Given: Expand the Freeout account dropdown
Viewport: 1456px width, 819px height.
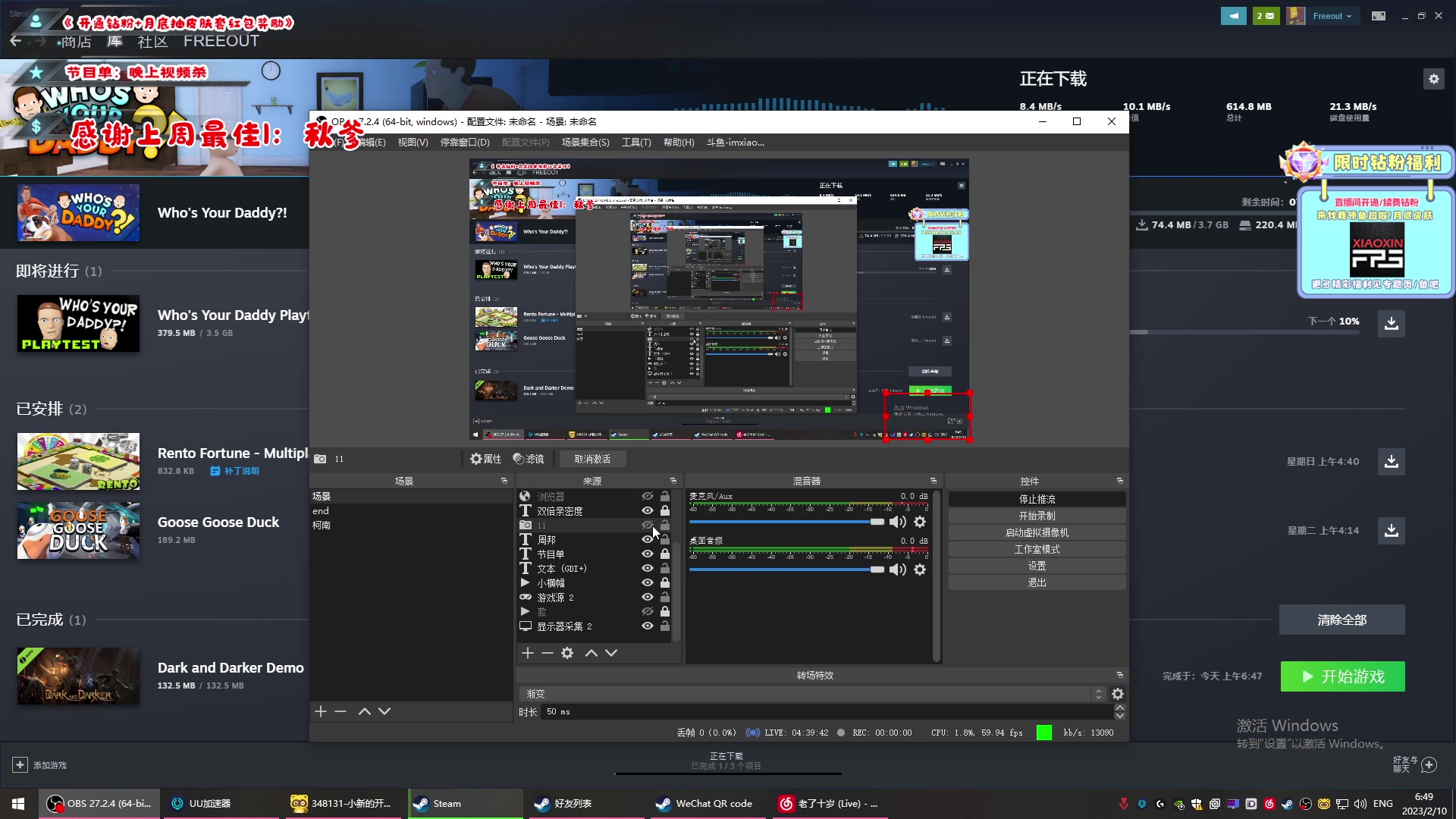Looking at the screenshot, I should tap(1332, 16).
